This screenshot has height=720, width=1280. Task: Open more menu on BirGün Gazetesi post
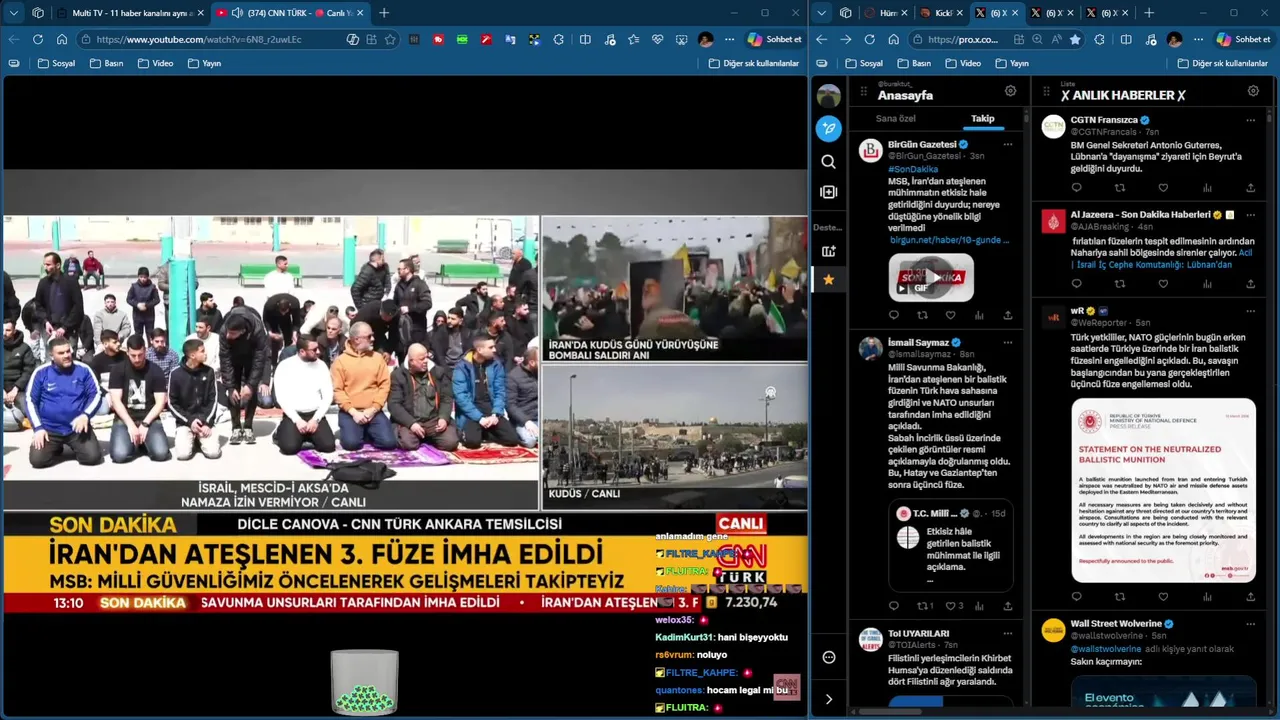(1007, 144)
